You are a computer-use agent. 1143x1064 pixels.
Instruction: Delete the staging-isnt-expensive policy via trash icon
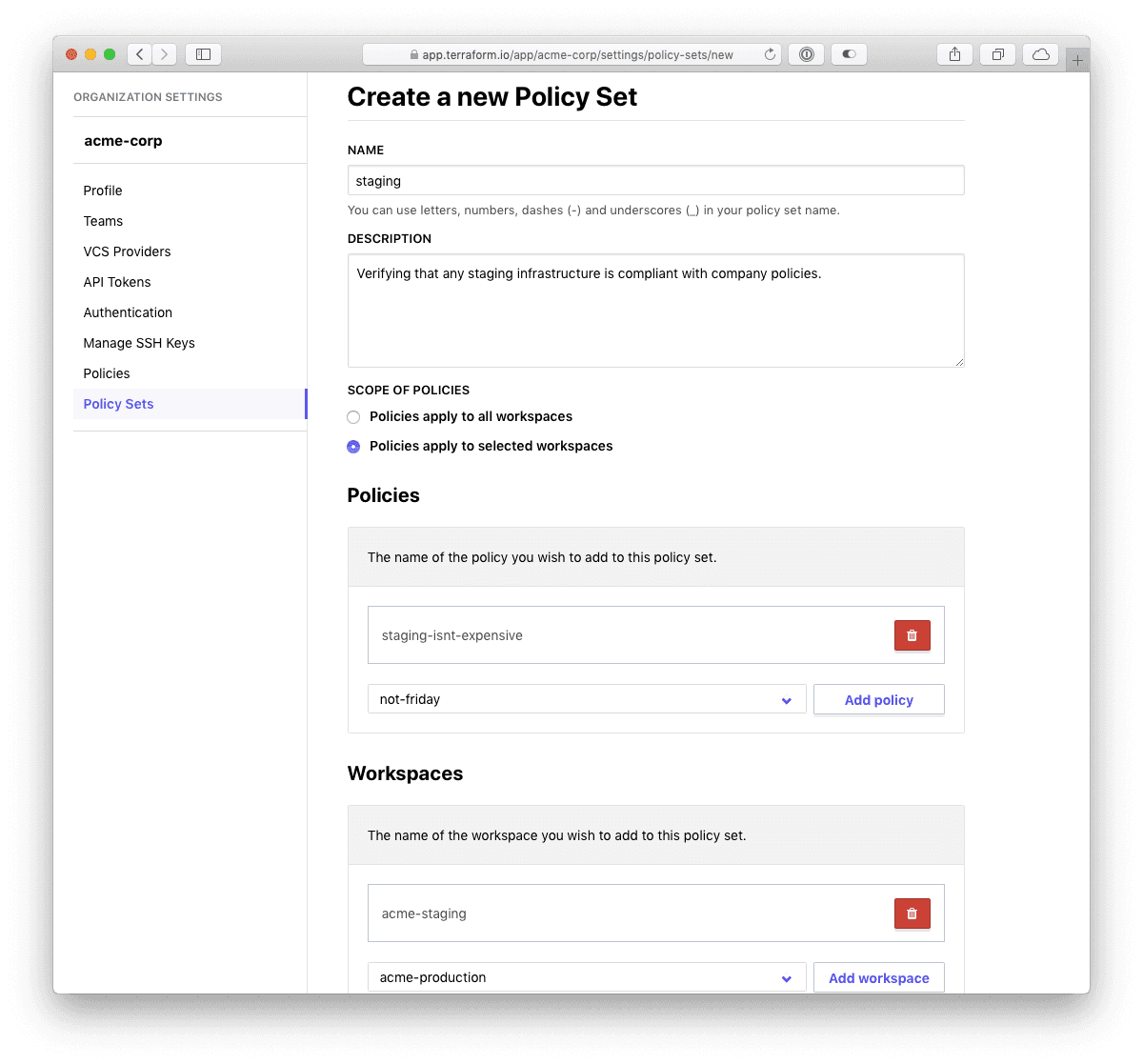pos(912,634)
